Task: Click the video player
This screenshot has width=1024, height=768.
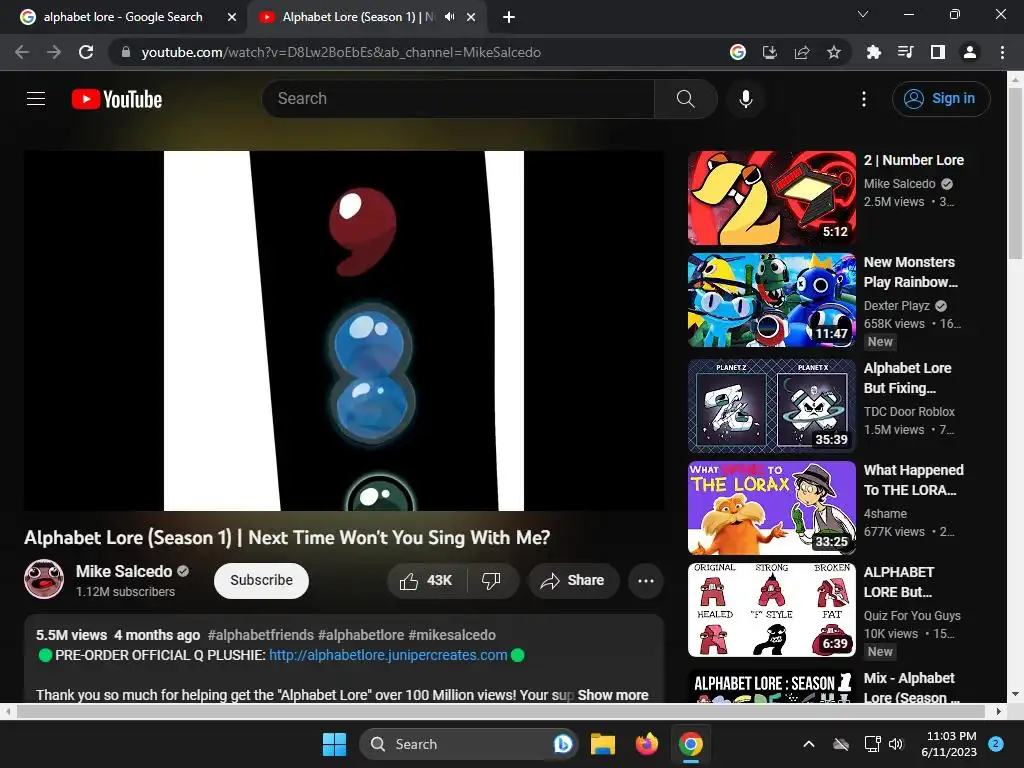Action: point(344,330)
